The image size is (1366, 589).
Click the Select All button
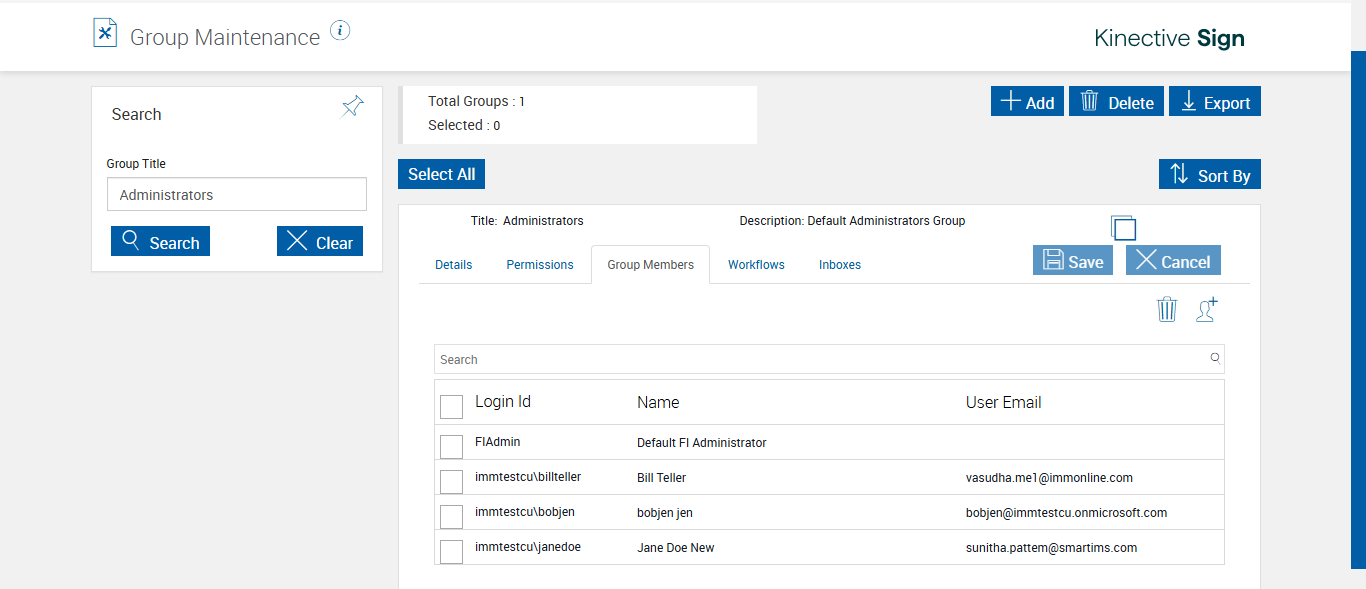point(441,174)
